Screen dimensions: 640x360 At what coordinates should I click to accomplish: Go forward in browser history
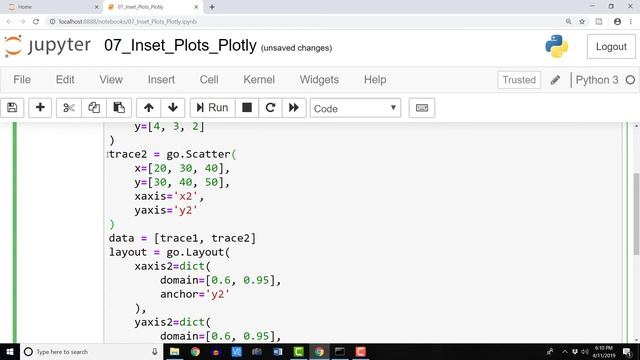click(x=22, y=22)
